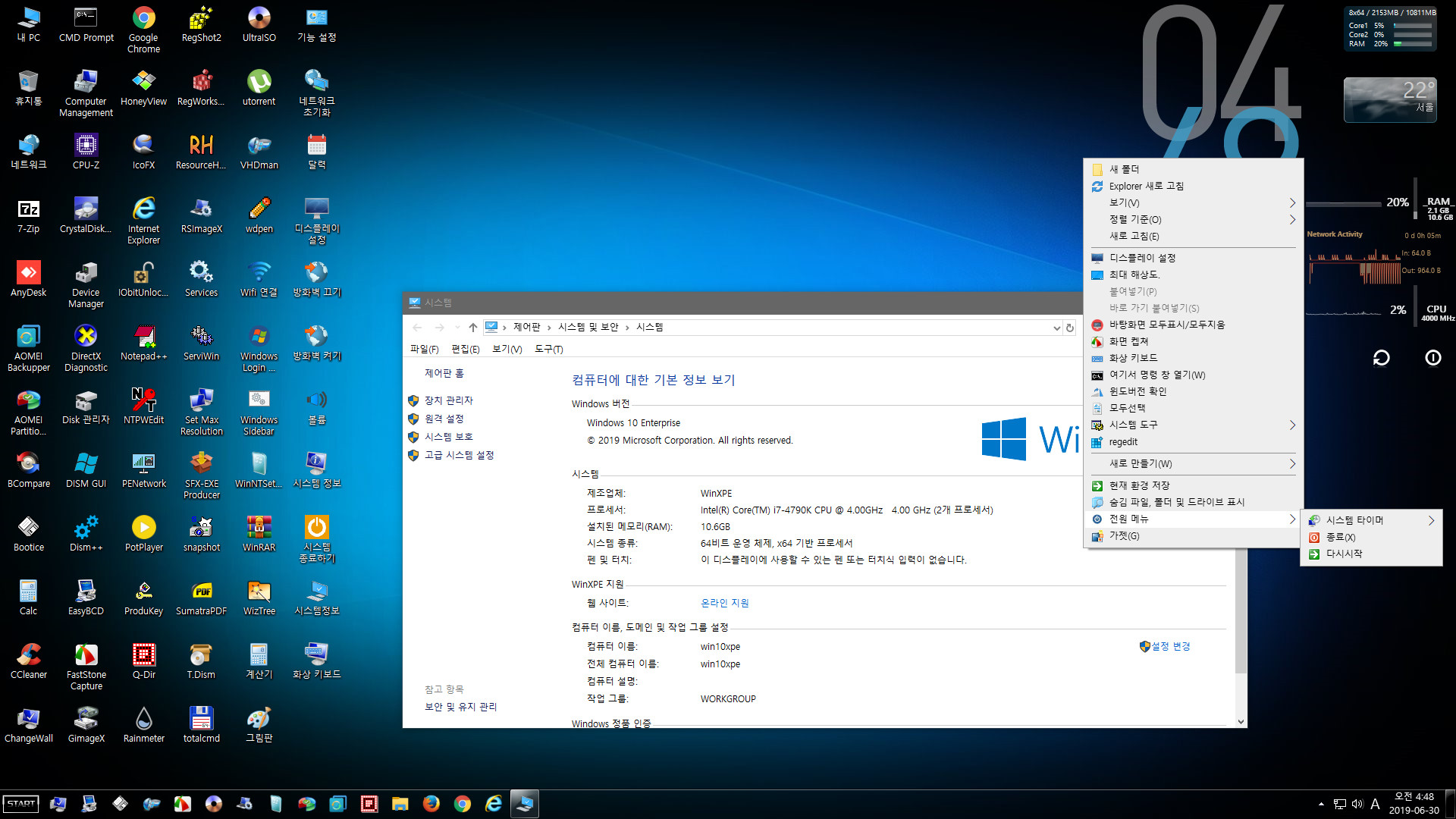Select 종료(X) in power submenu
This screenshot has width=1456, height=819.
[1371, 537]
